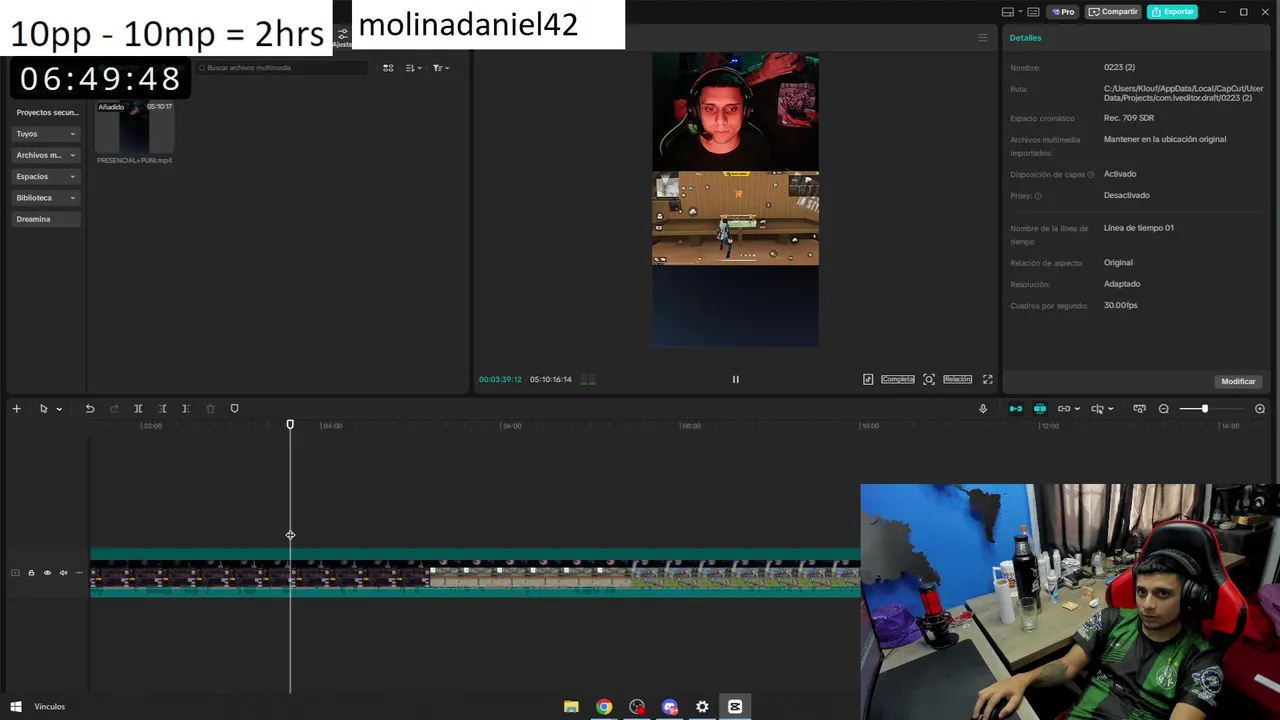Undo the last edit
This screenshot has width=1280, height=720.
tap(89, 408)
